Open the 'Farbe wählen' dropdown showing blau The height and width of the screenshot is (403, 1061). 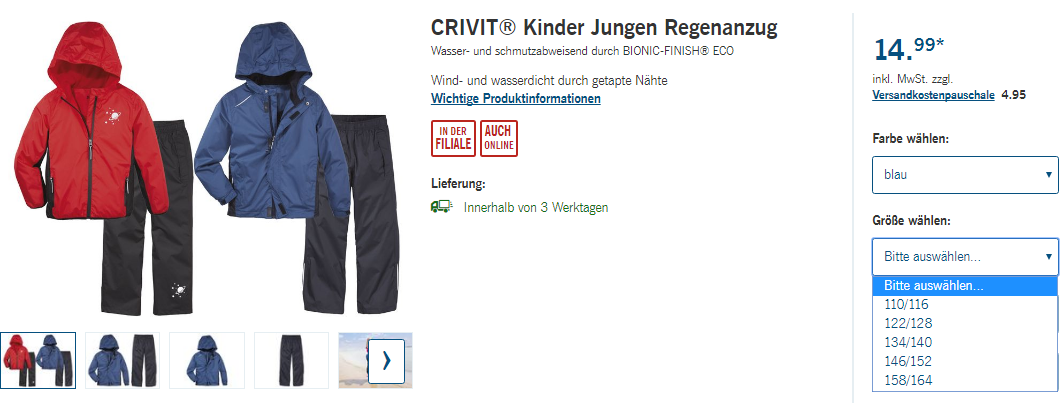[965, 175]
